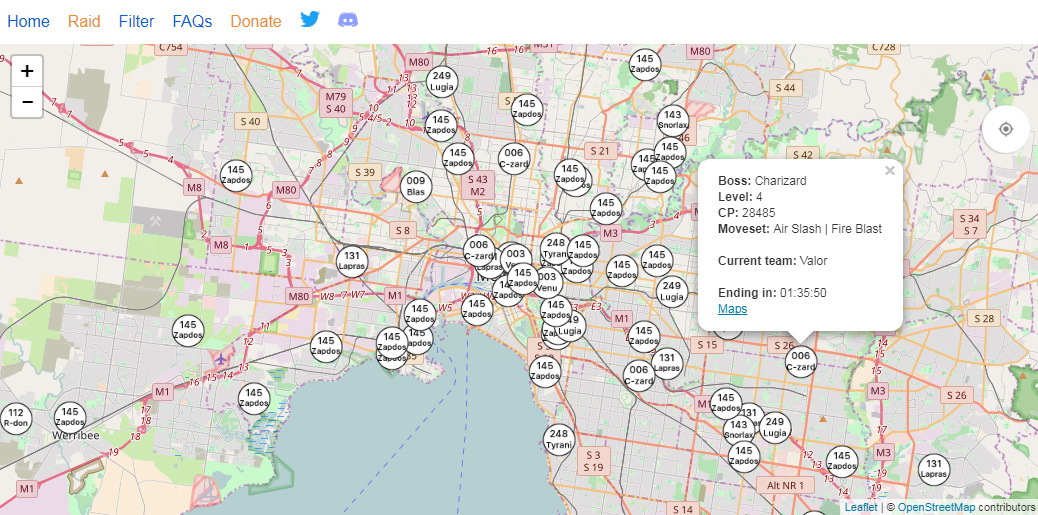Screen dimensions: 1038x515
Task: Select the 143 Snorlax marker near S 44
Action: (x=673, y=120)
